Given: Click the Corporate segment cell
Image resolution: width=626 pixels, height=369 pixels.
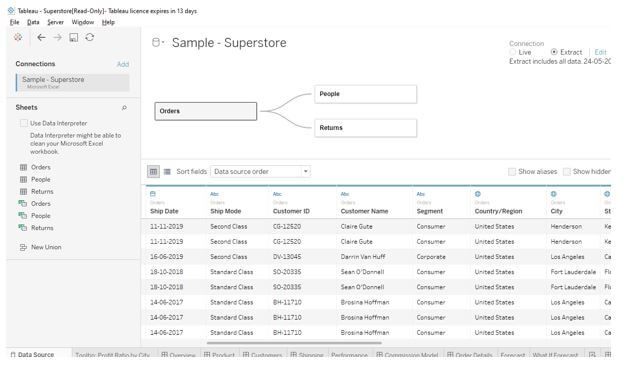Looking at the screenshot, I should click(x=431, y=257).
